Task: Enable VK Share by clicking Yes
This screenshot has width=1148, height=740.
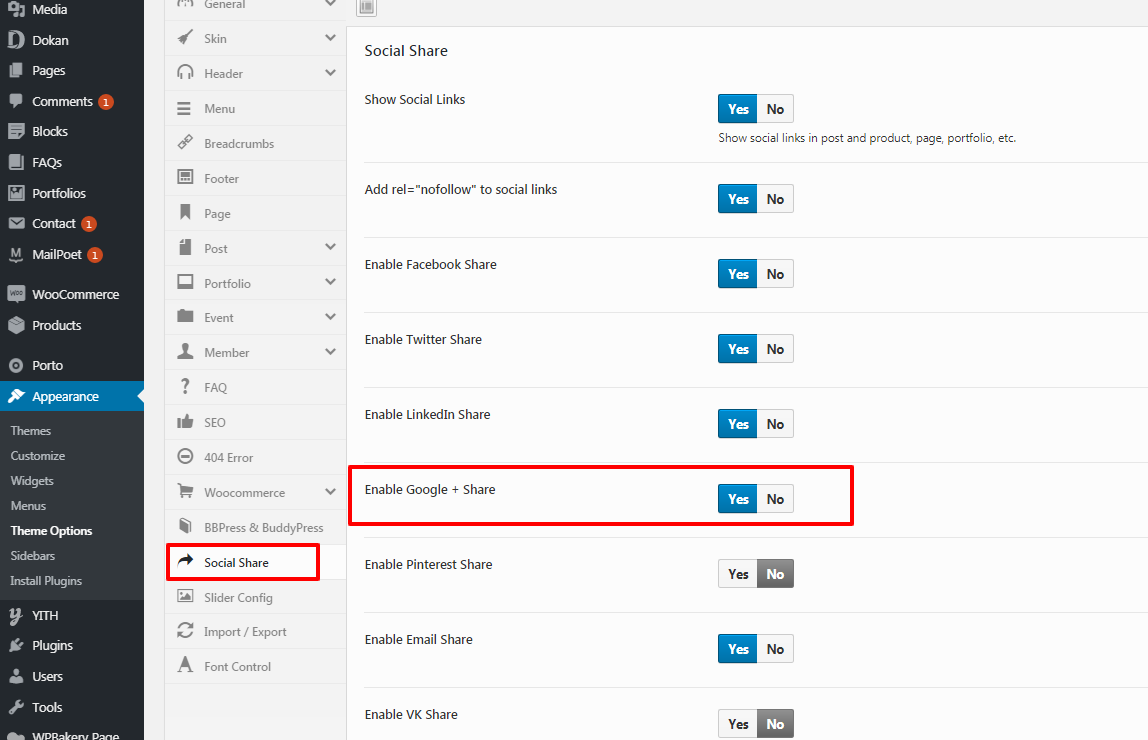Action: (738, 725)
